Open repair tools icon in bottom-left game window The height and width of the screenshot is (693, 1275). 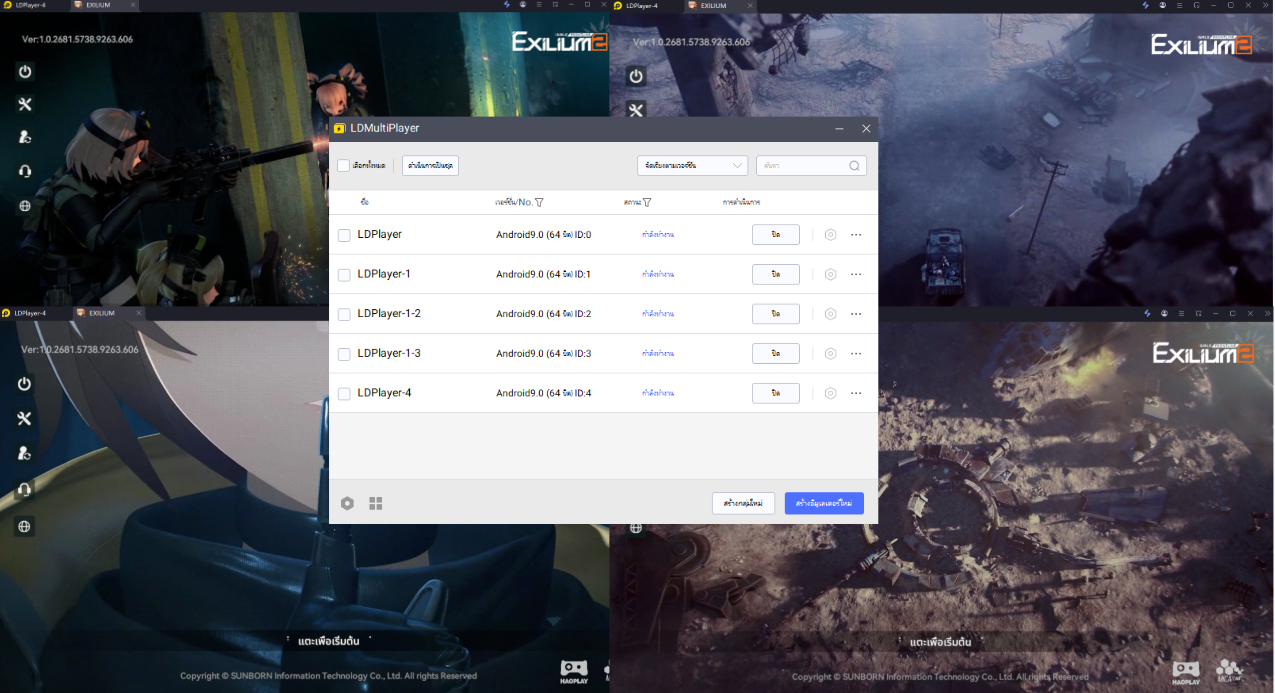[x=25, y=418]
